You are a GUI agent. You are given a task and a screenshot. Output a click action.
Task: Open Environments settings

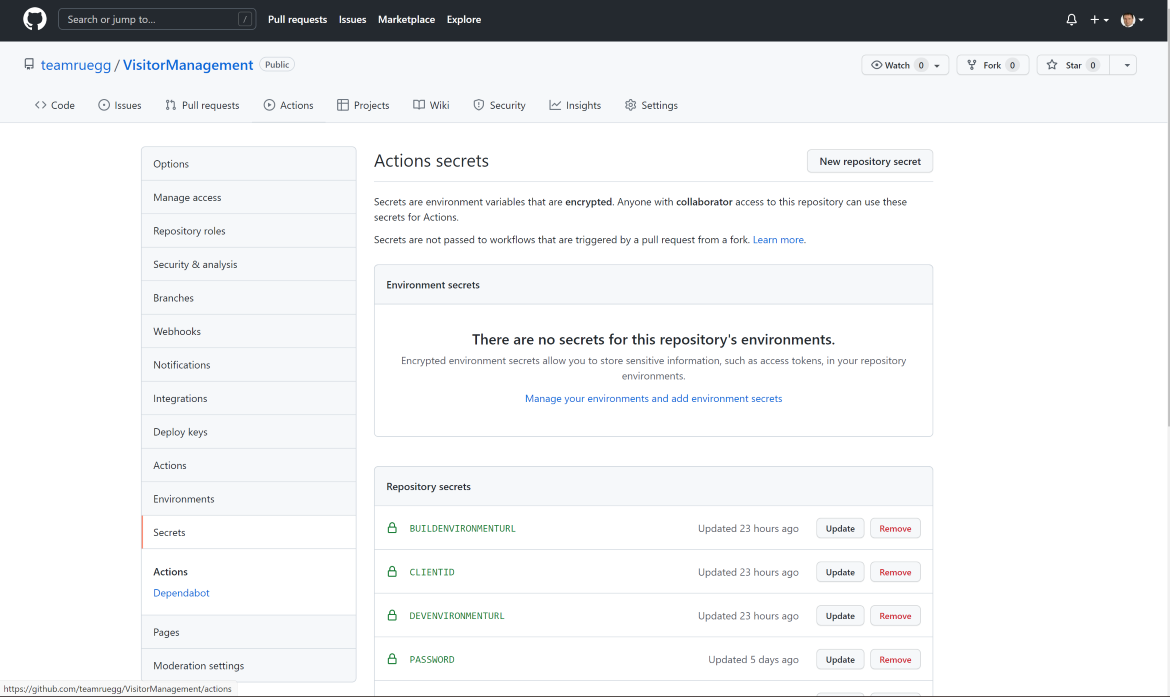tap(248, 498)
